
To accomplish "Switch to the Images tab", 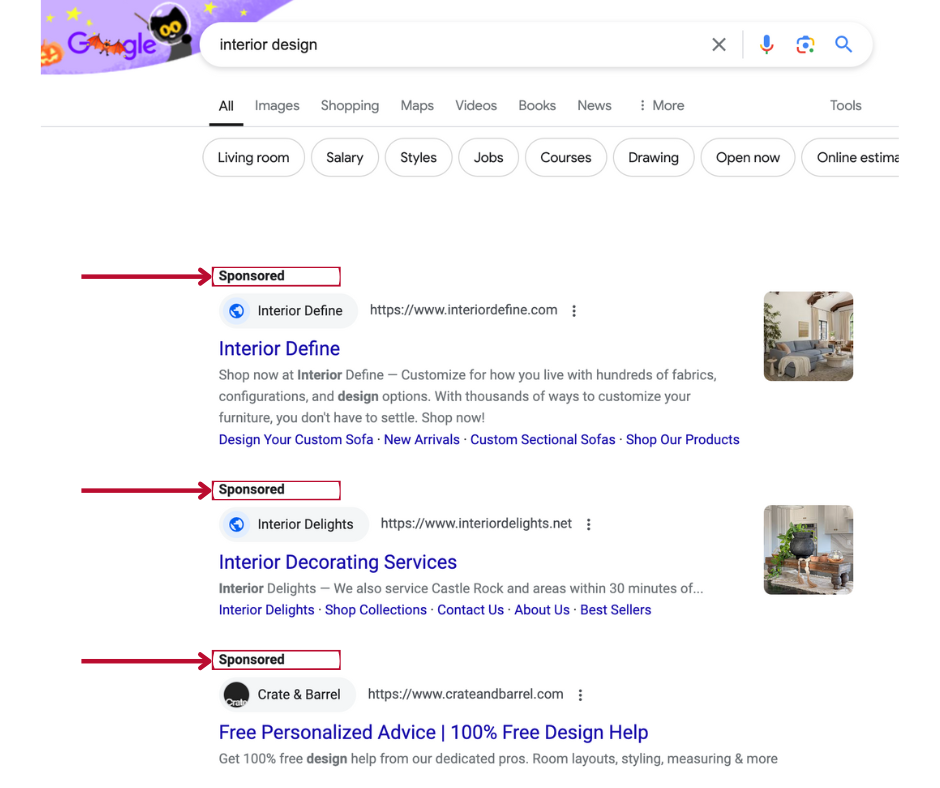I will [x=277, y=106].
